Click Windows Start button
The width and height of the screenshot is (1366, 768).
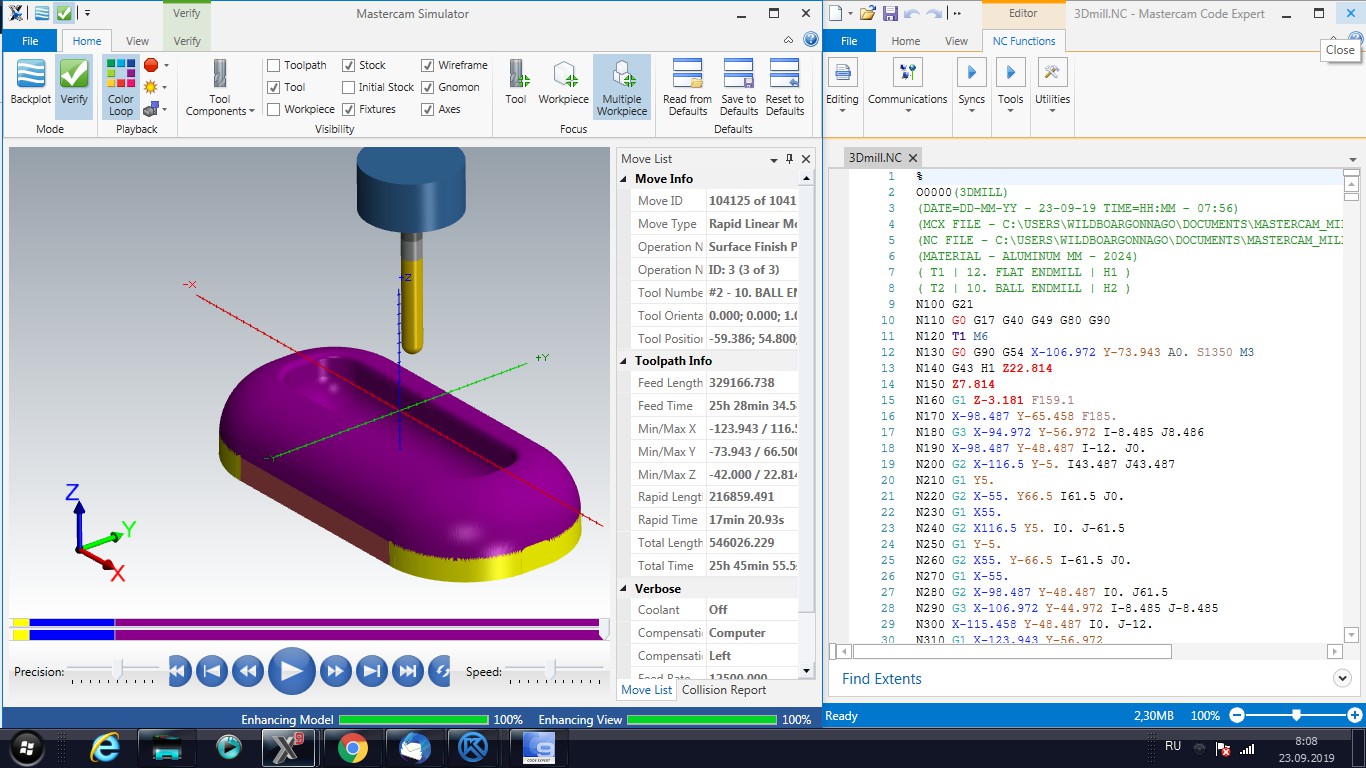26,747
